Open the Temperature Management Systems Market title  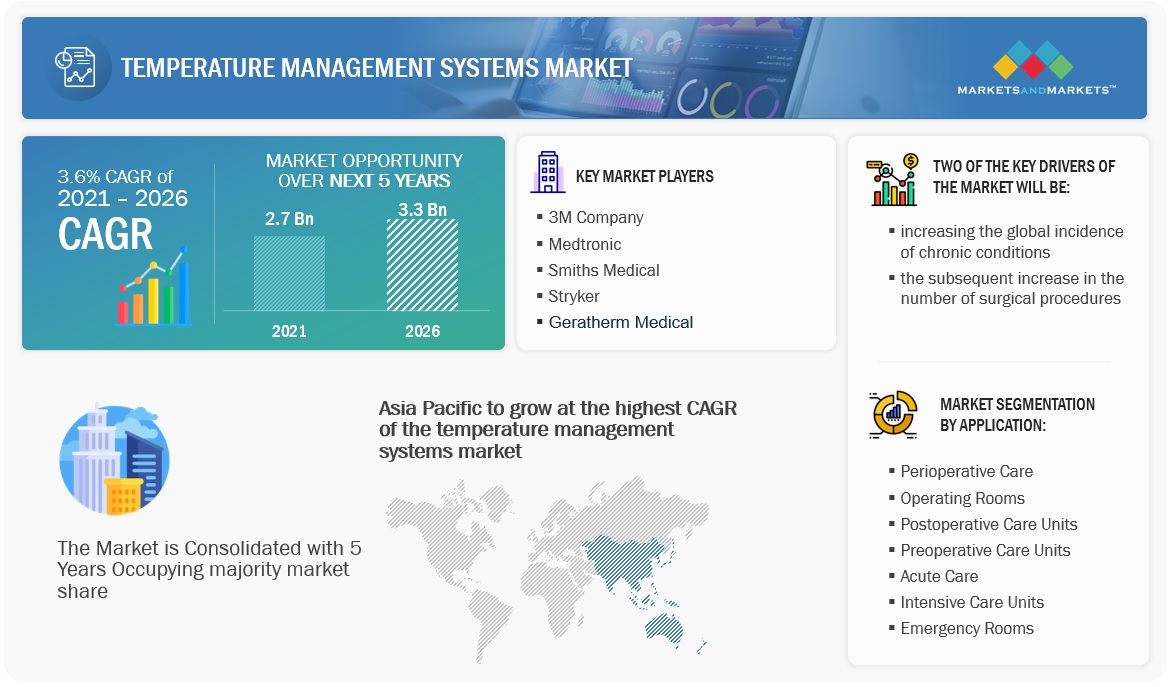pos(375,68)
